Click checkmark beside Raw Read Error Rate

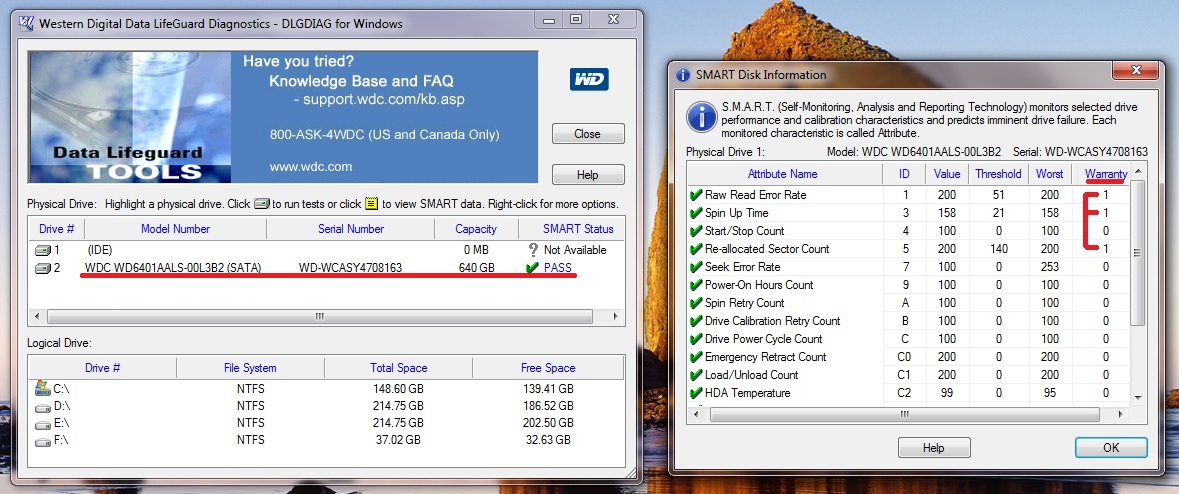tap(696, 195)
